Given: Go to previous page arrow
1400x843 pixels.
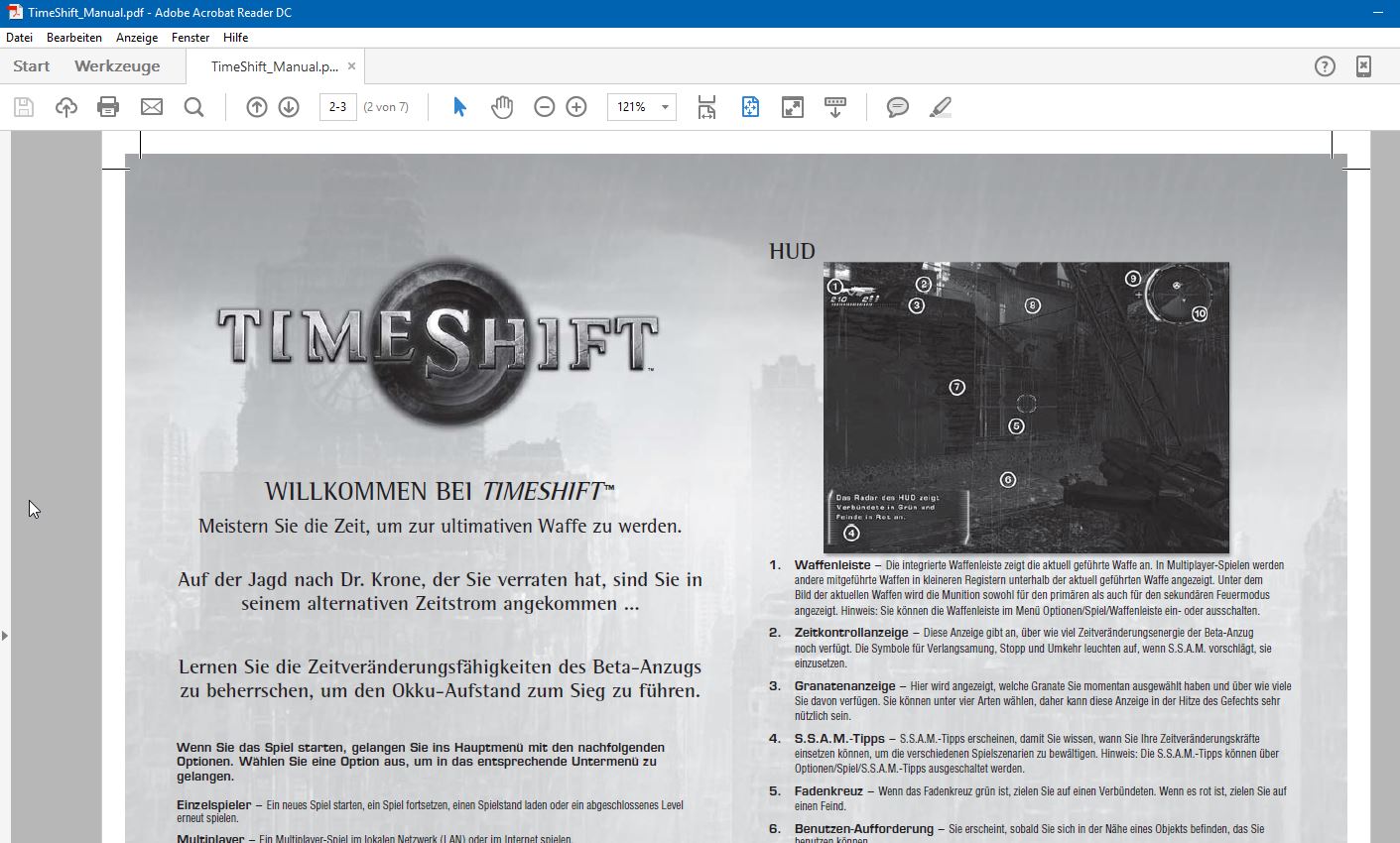Looking at the screenshot, I should coord(257,107).
